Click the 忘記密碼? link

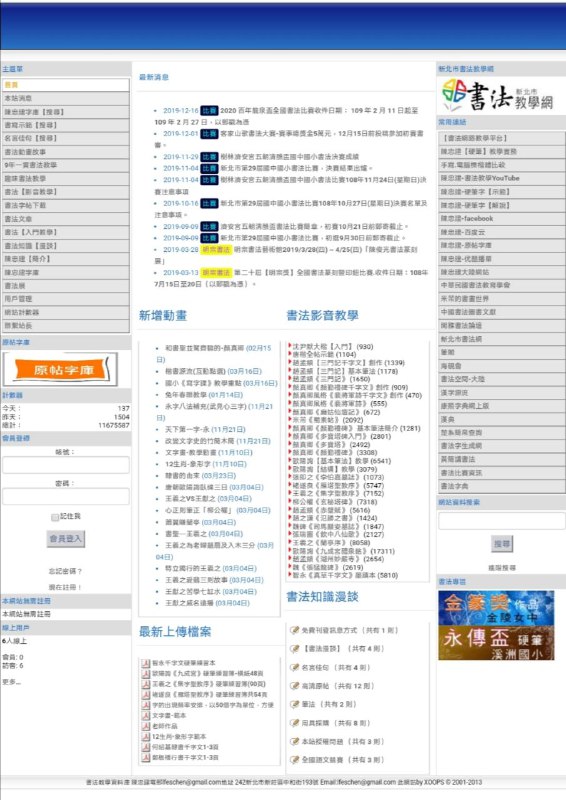point(65,571)
